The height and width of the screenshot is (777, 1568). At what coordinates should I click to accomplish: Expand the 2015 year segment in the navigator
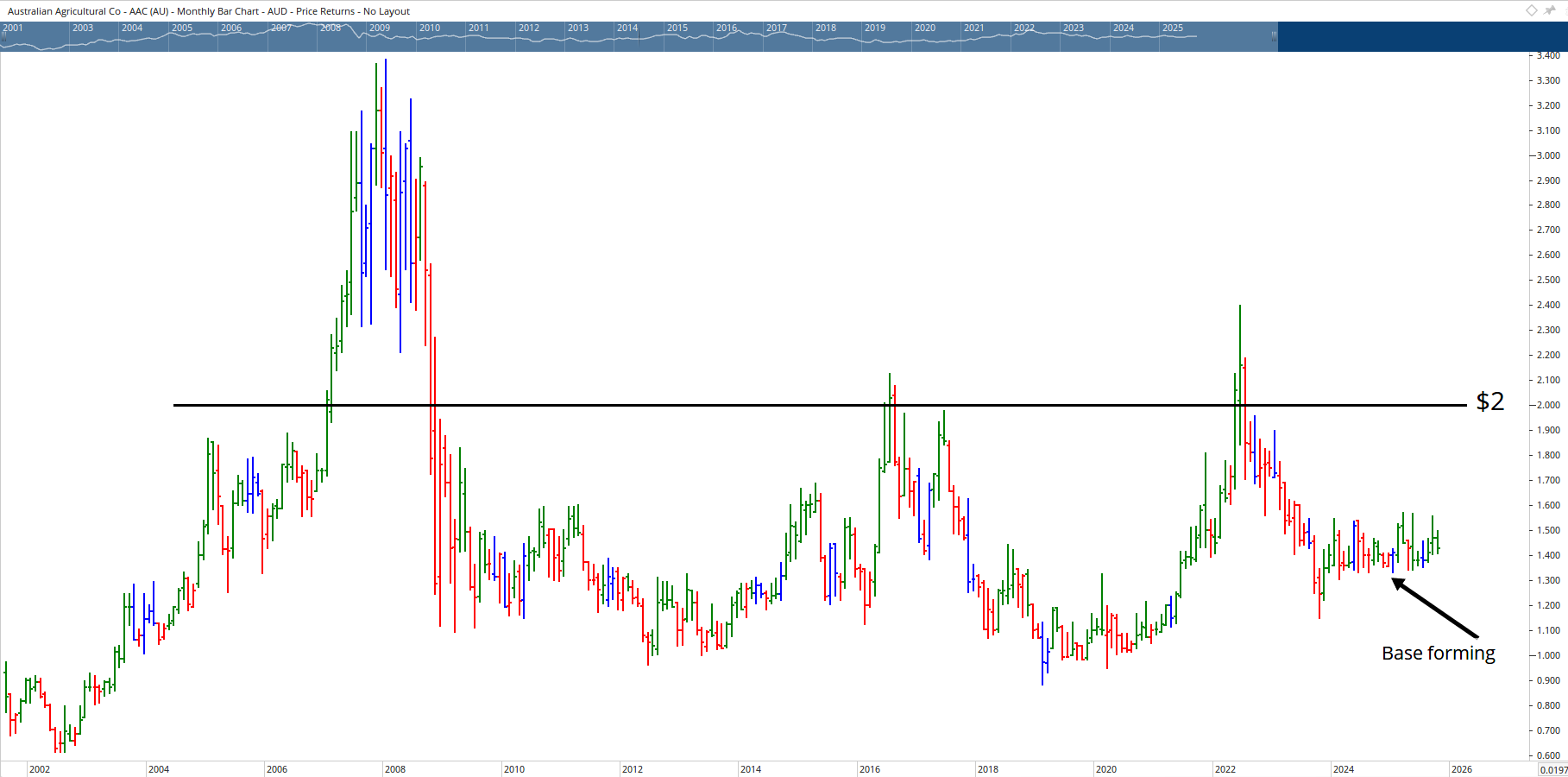click(677, 27)
